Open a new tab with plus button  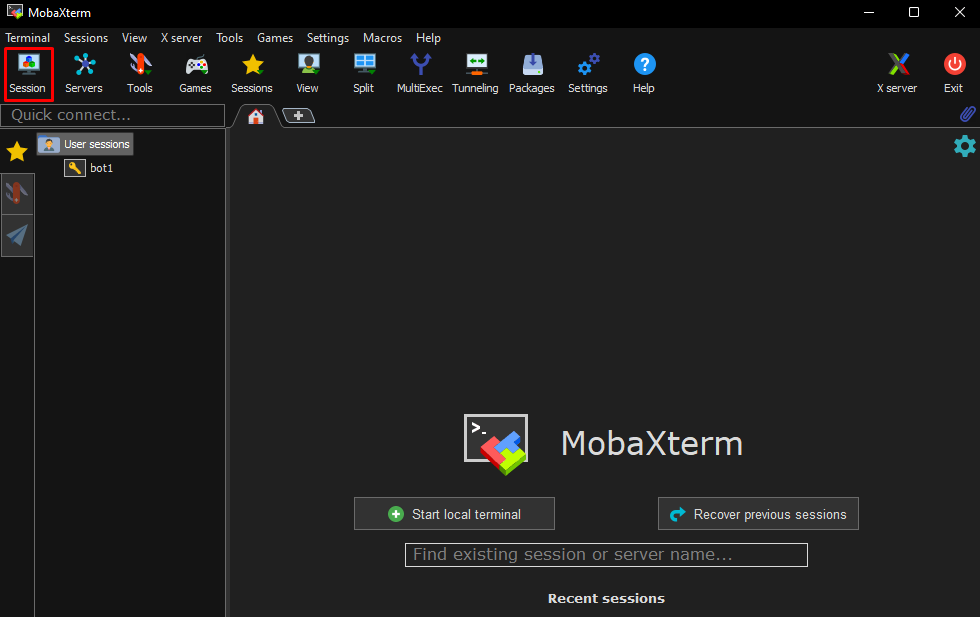pyautogui.click(x=298, y=116)
